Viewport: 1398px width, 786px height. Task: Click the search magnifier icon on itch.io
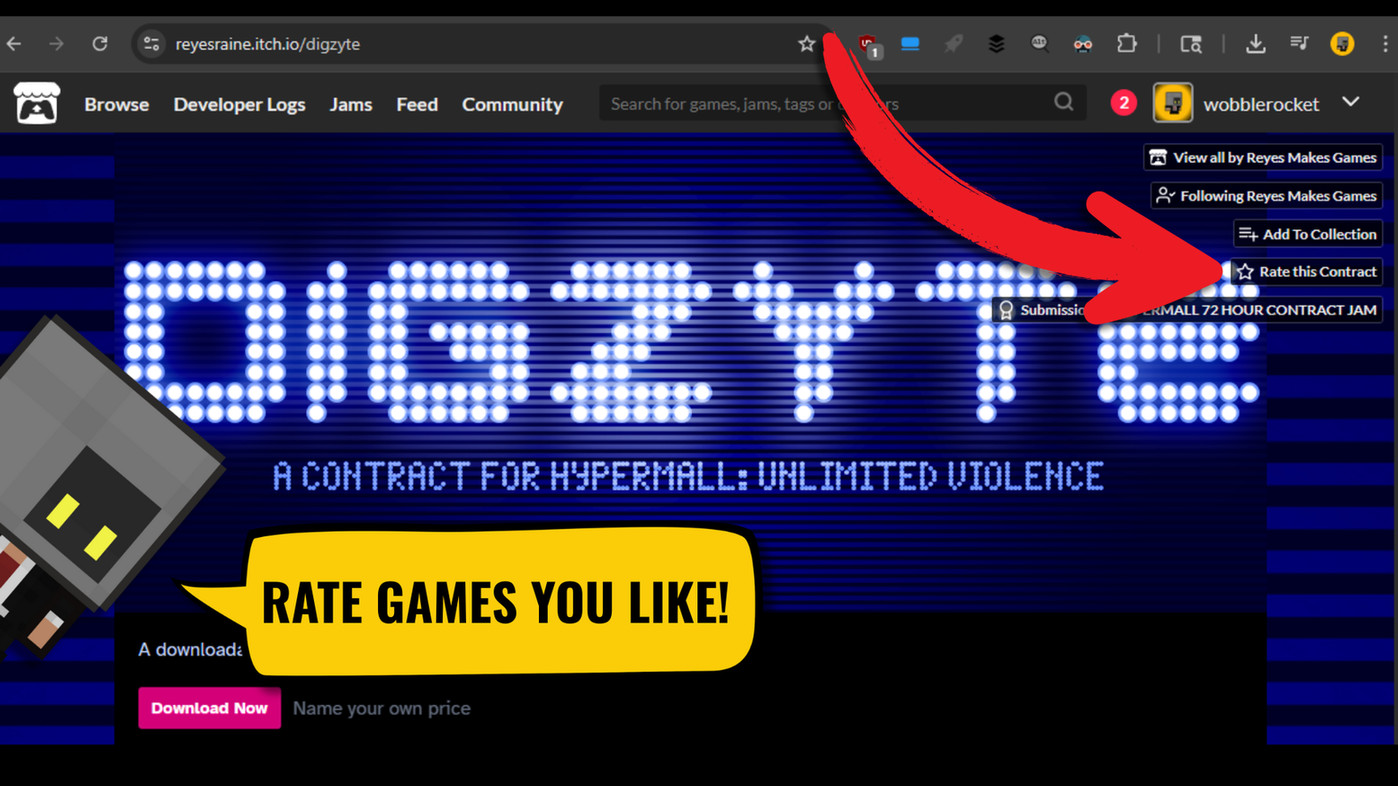tap(1064, 102)
